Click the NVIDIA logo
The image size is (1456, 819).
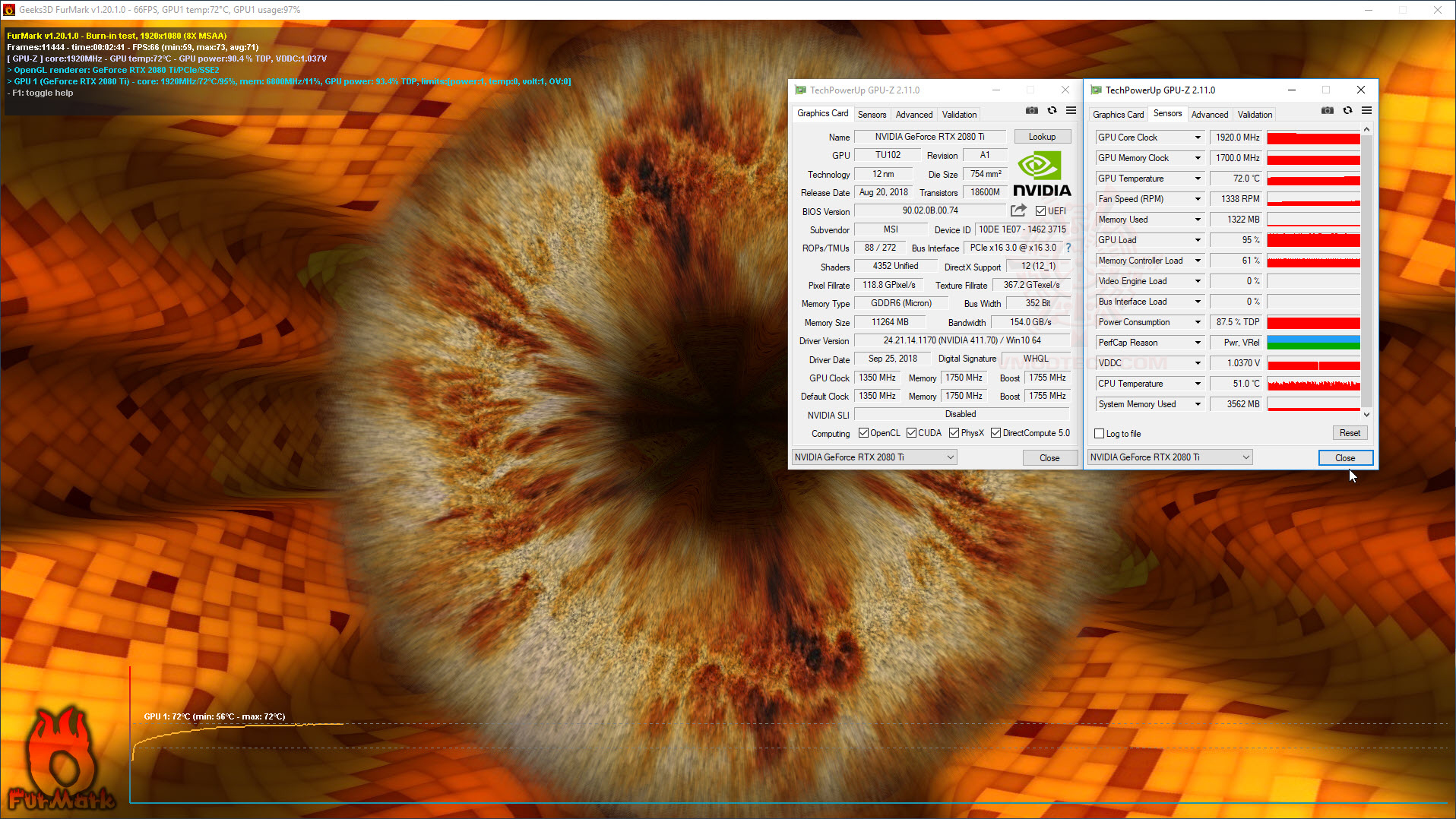[x=1042, y=174]
